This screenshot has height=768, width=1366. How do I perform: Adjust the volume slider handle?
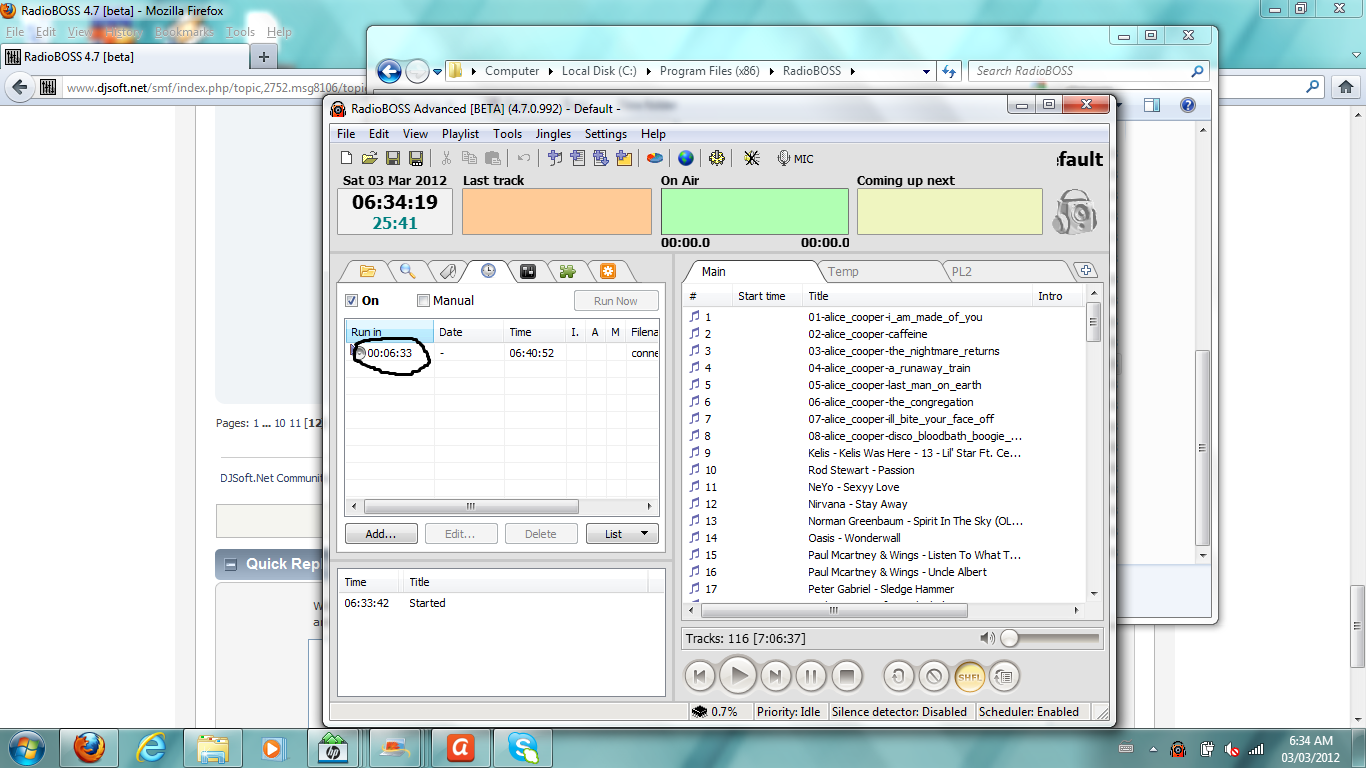1010,638
